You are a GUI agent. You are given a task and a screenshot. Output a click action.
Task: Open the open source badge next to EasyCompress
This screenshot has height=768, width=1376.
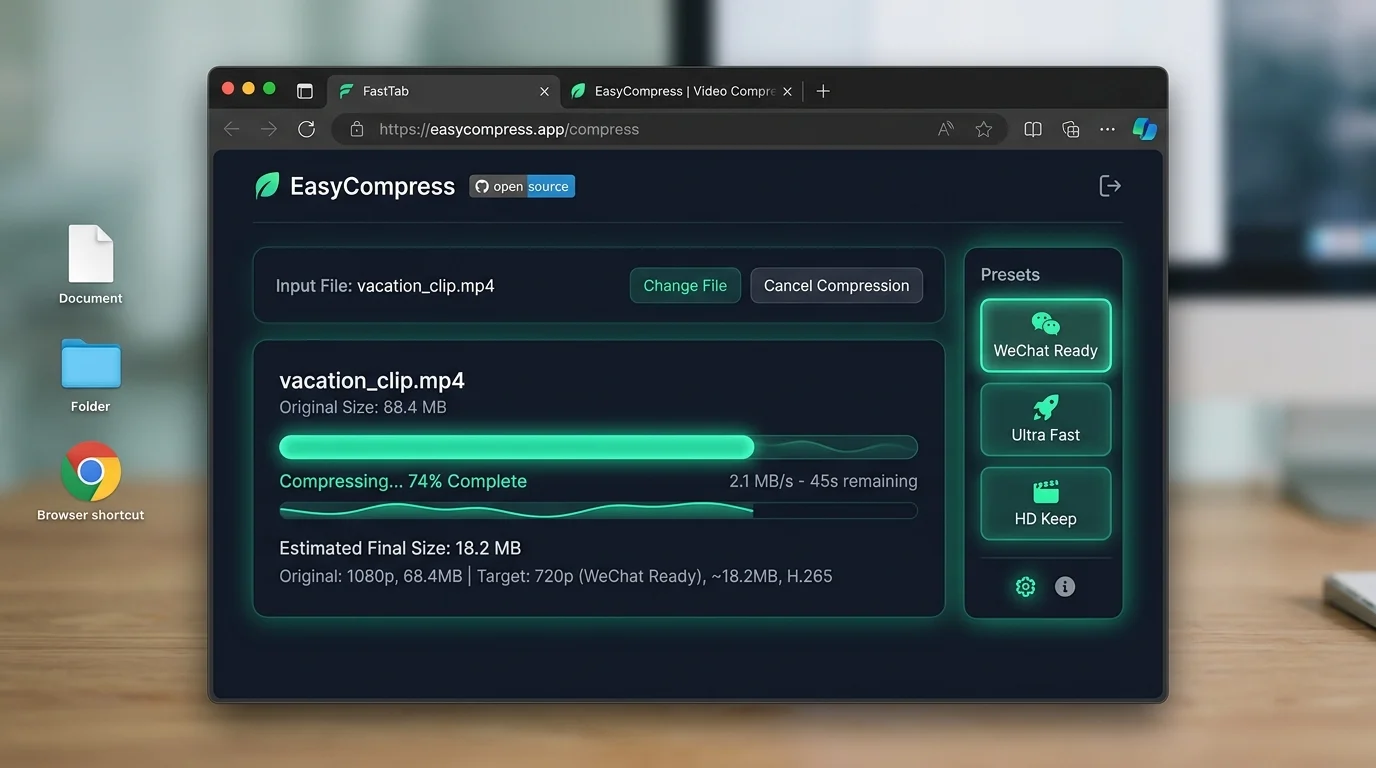tap(521, 186)
